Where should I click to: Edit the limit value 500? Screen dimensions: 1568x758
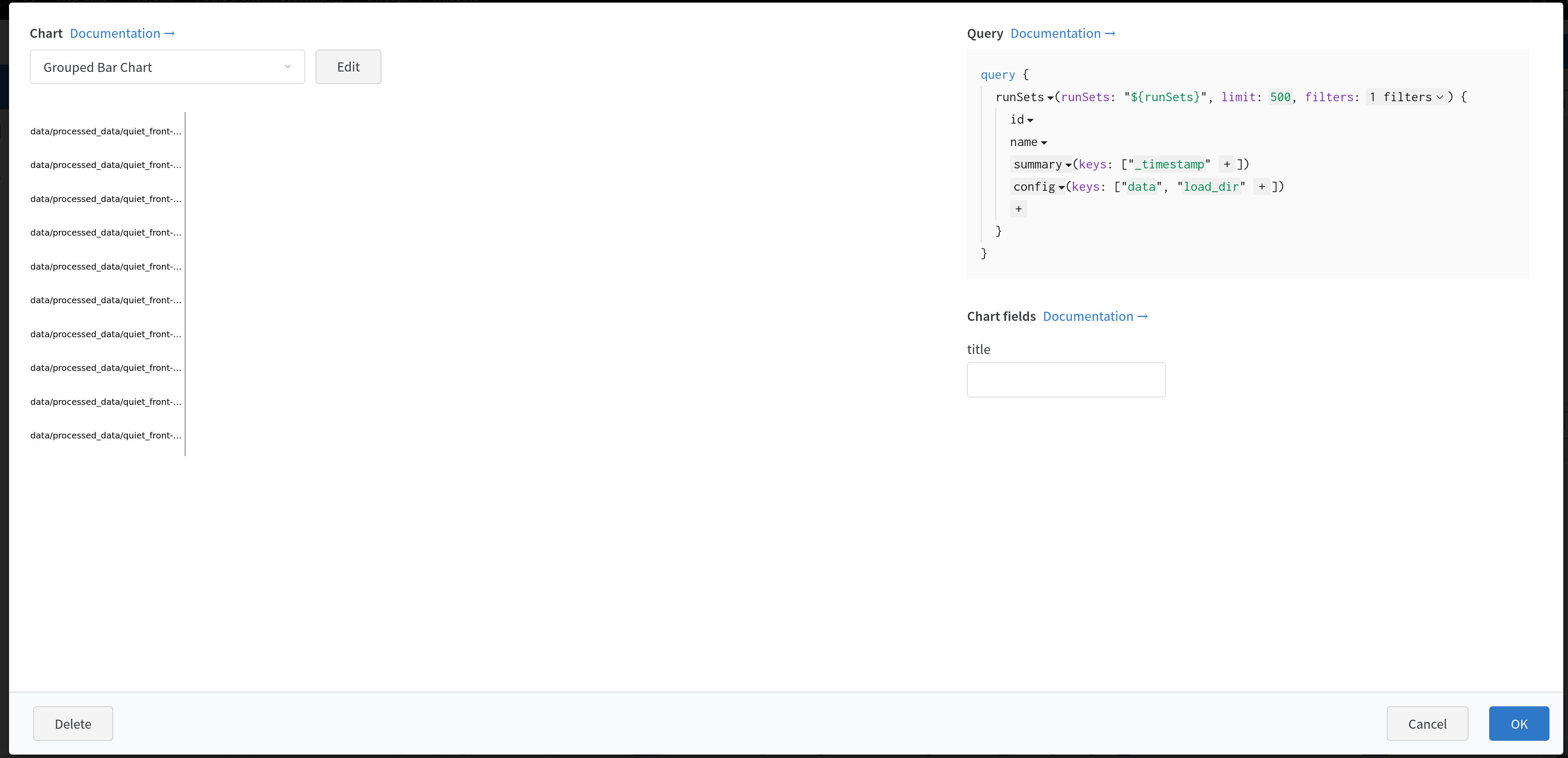click(x=1280, y=97)
